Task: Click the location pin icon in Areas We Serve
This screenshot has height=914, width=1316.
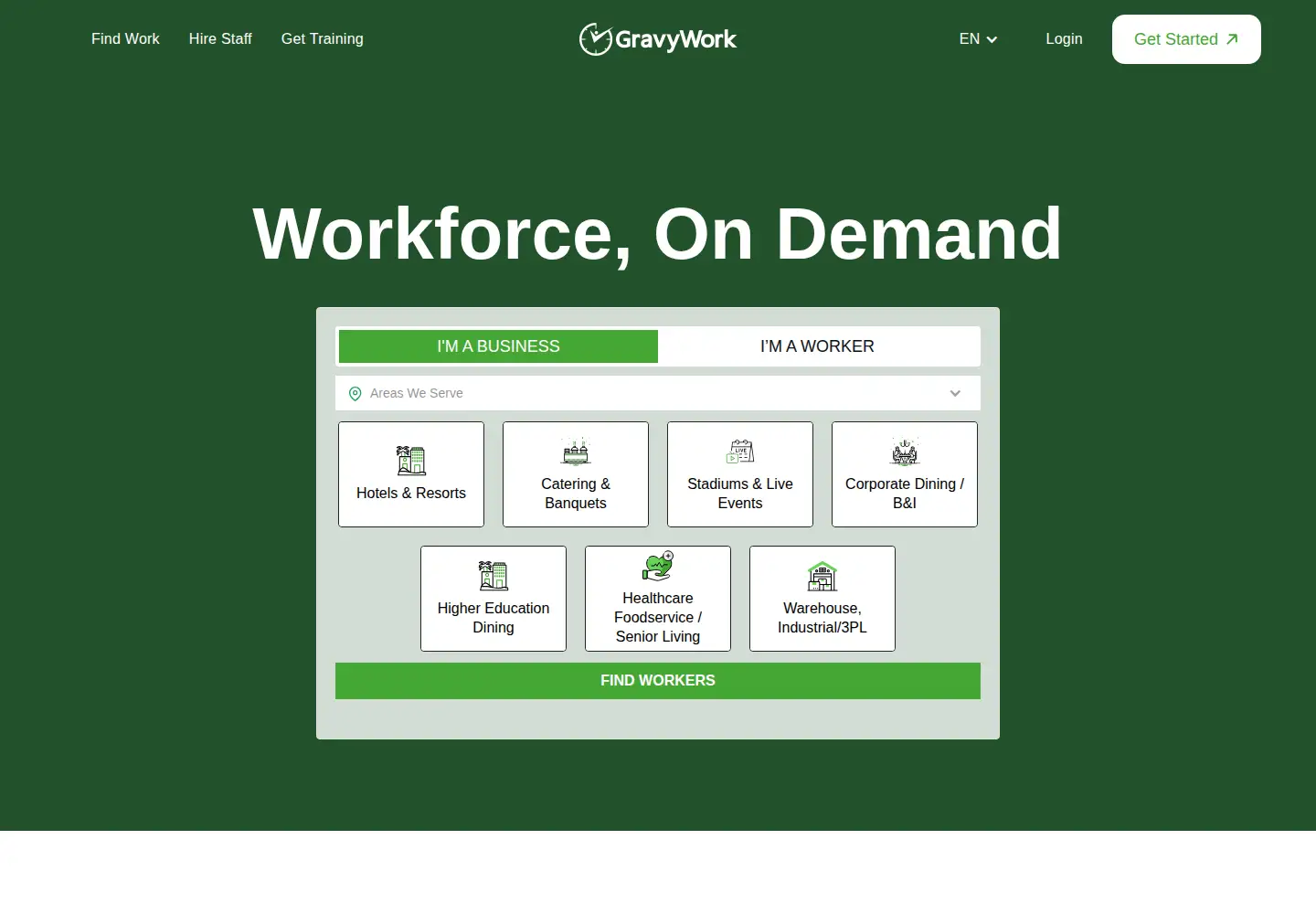Action: (356, 394)
